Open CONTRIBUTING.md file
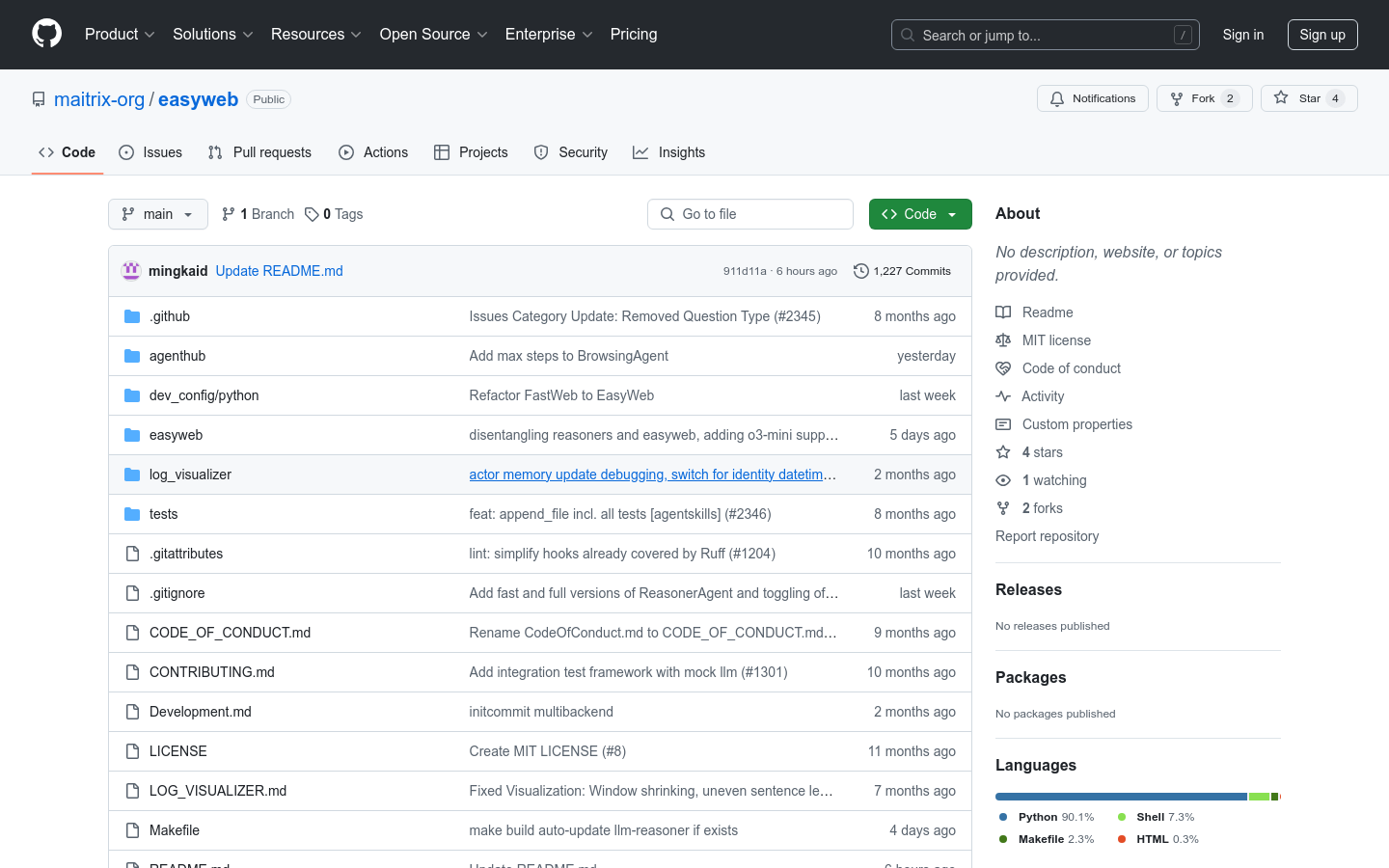Image resolution: width=1389 pixels, height=868 pixels. pyautogui.click(x=212, y=672)
